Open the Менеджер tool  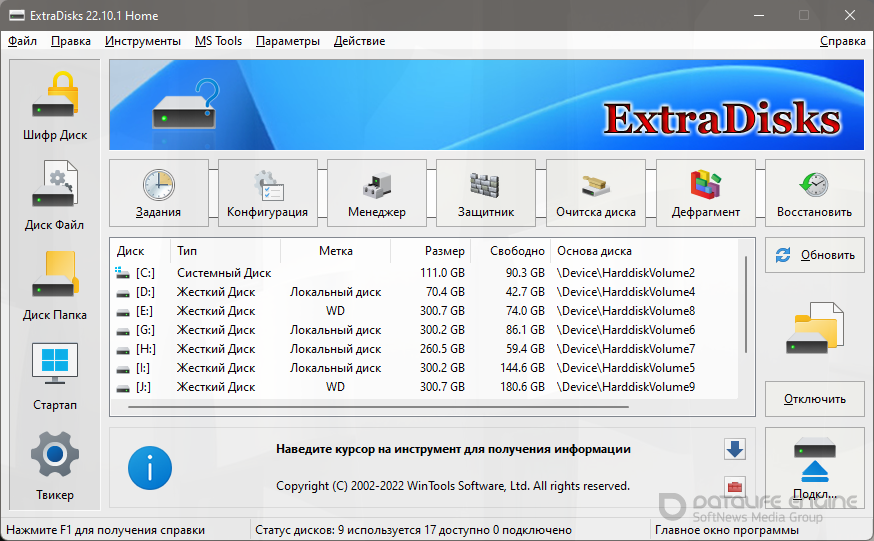(377, 193)
